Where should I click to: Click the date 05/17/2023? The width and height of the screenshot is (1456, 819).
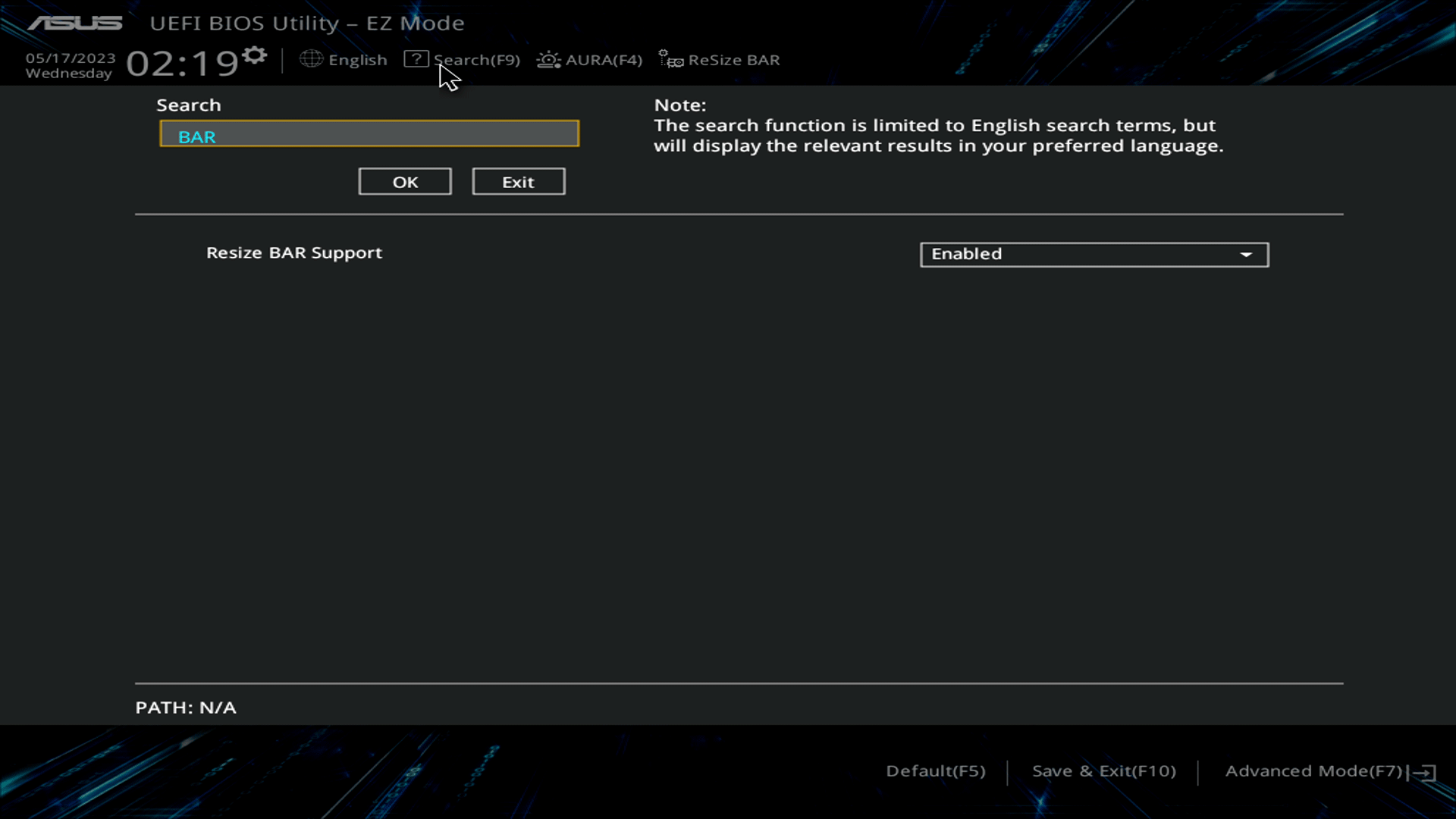click(x=69, y=58)
